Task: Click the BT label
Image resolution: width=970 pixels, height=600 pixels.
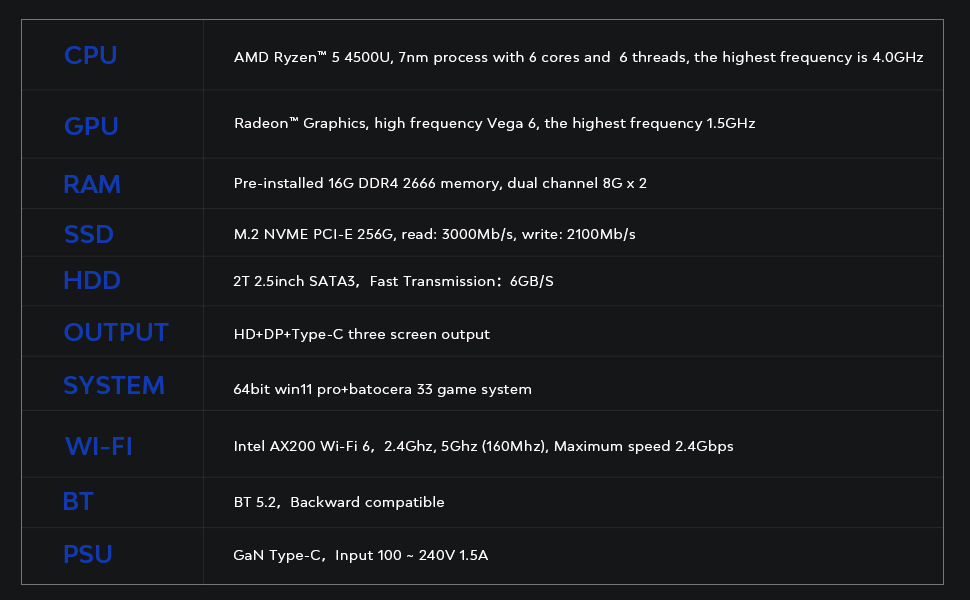Action: [x=78, y=502]
